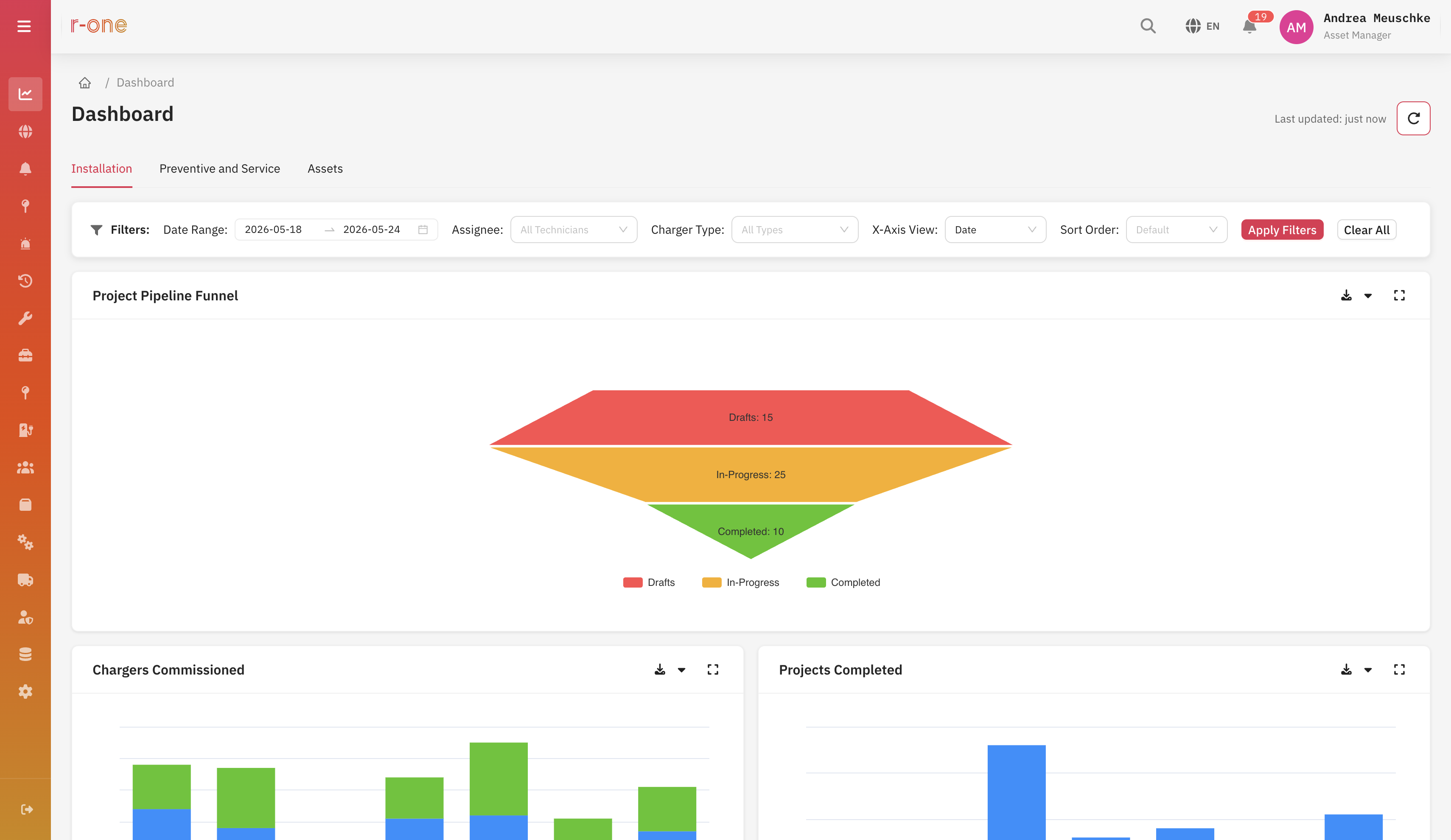1451x840 pixels.
Task: Expand Chargers Commissioned to fullscreen
Action: [x=713, y=669]
